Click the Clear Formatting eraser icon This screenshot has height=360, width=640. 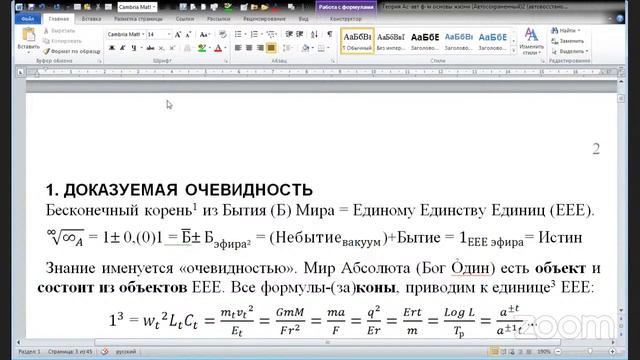click(x=222, y=35)
